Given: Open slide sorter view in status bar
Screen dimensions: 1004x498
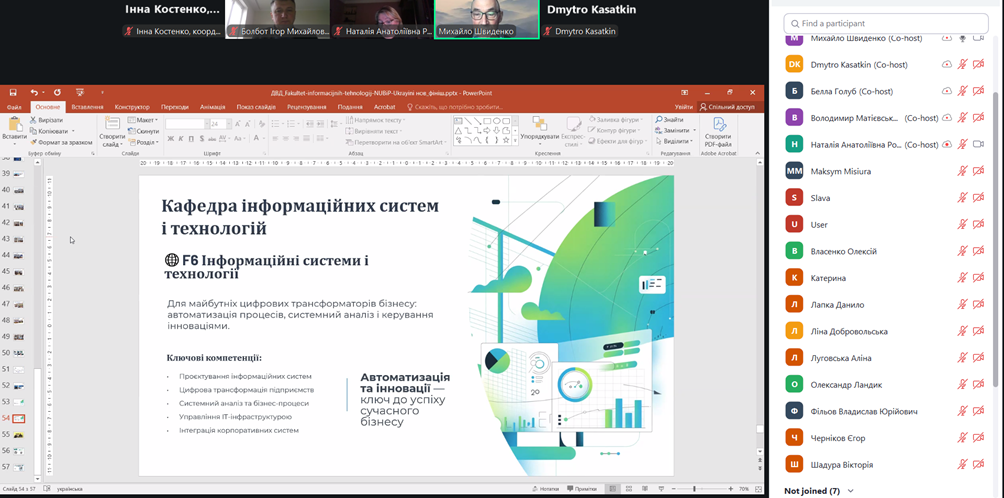Looking at the screenshot, I should click(x=629, y=489).
